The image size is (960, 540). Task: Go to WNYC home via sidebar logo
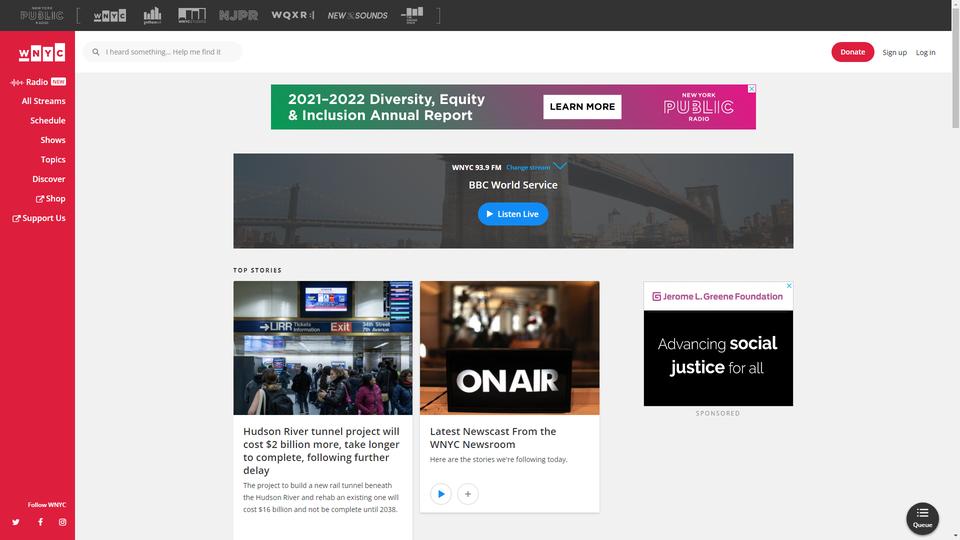[41, 53]
